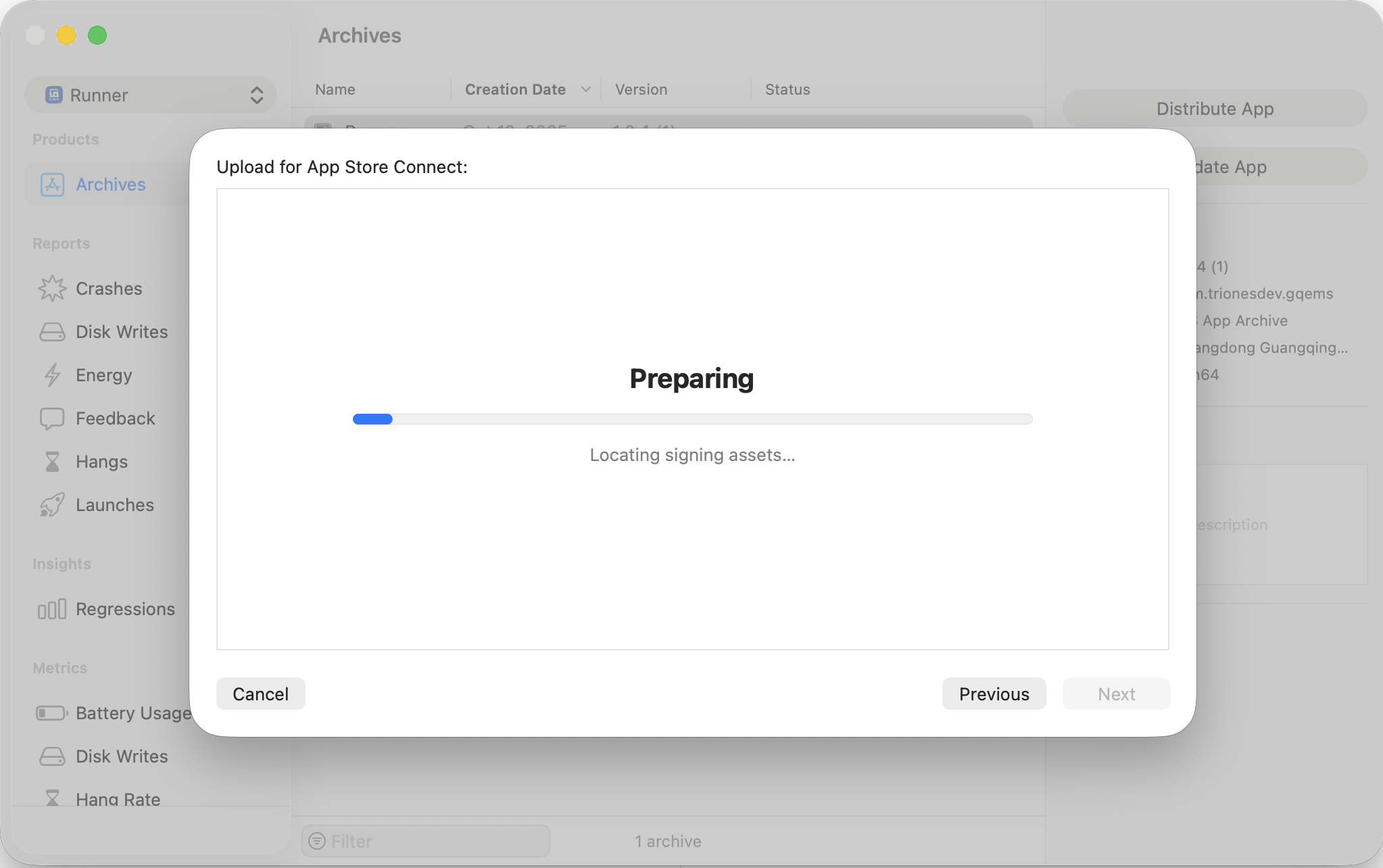This screenshot has width=1383, height=868.
Task: Click the Battery Usage icon
Action: pos(52,713)
